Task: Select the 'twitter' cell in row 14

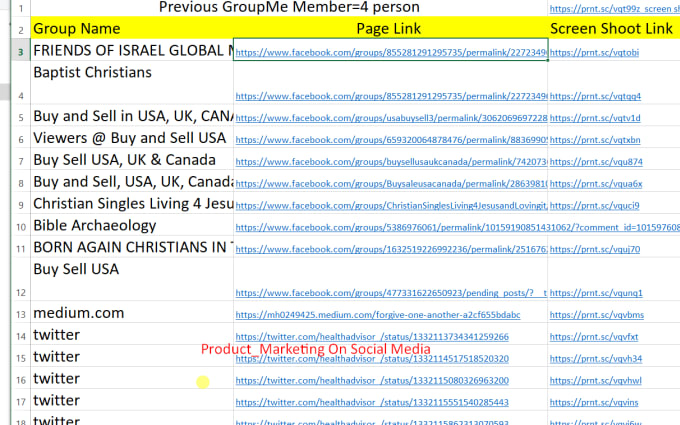Action: pos(132,334)
